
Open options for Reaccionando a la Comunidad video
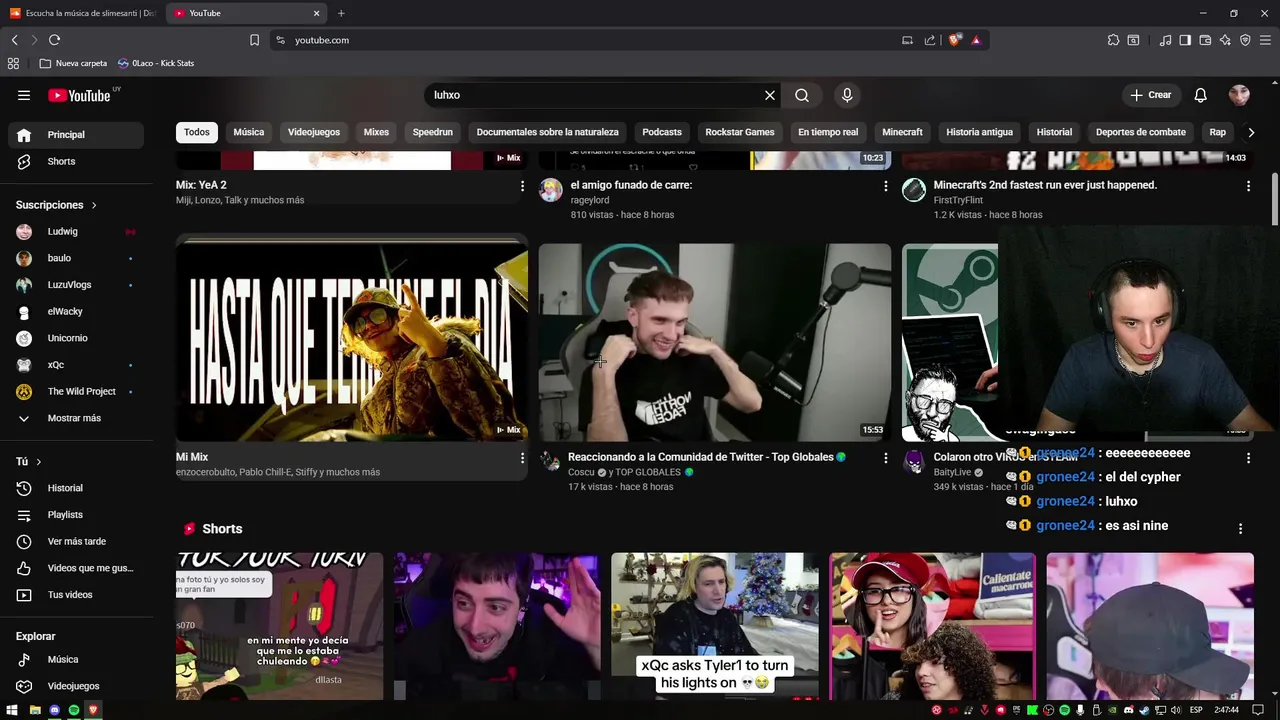(885, 458)
